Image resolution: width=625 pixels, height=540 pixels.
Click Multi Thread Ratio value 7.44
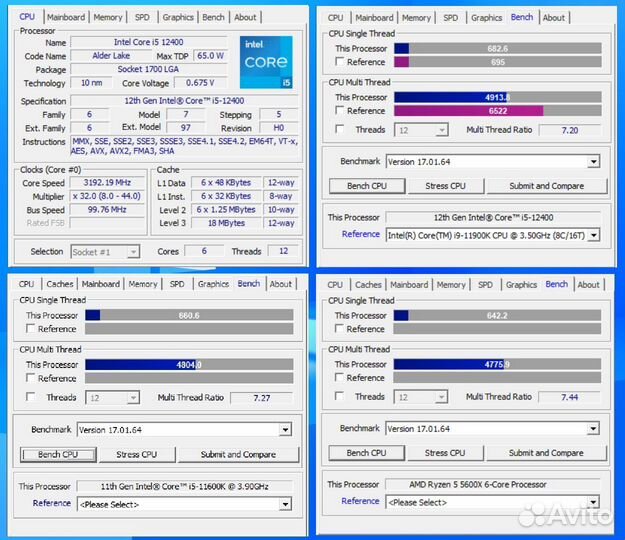coord(569,397)
